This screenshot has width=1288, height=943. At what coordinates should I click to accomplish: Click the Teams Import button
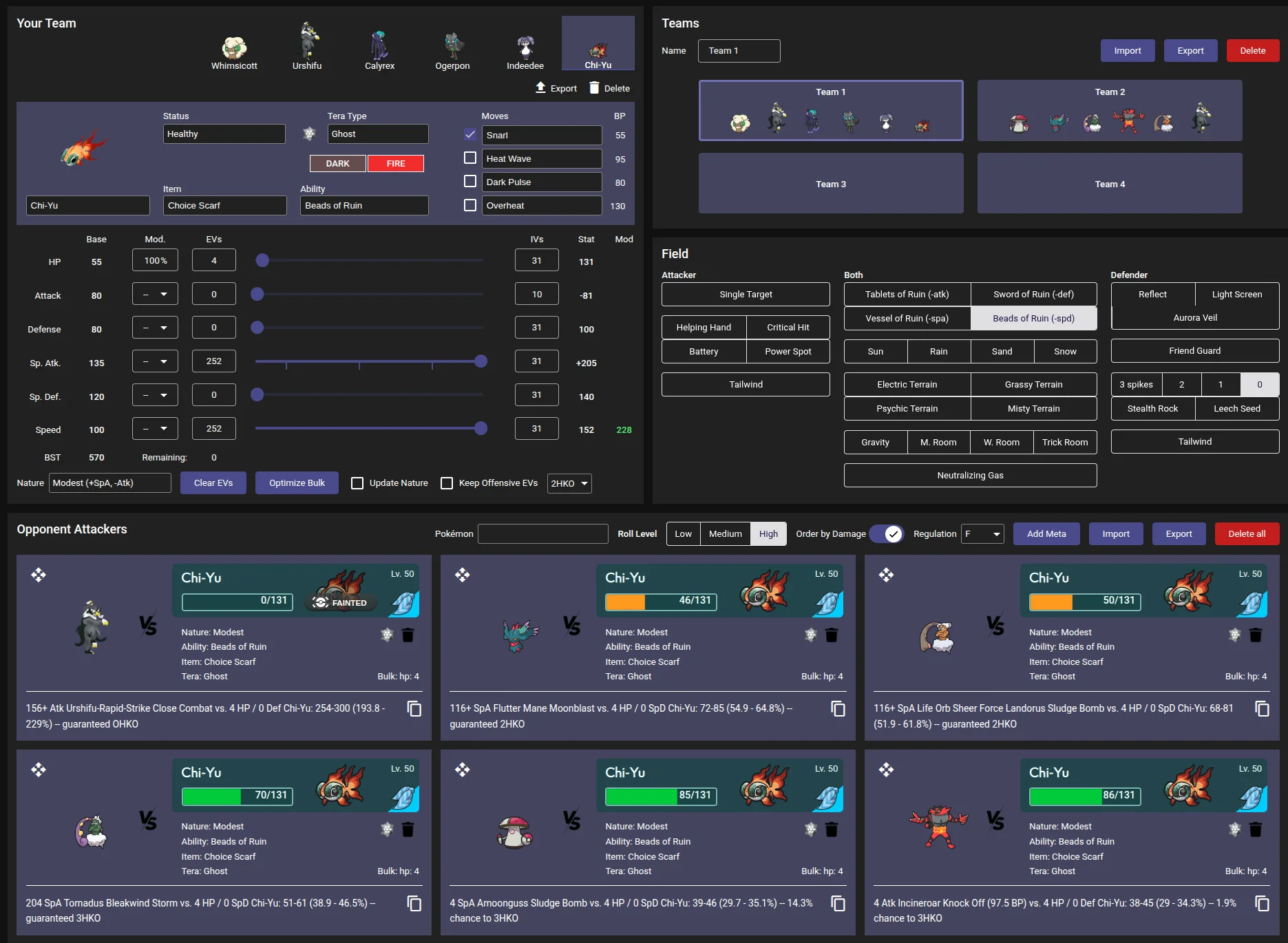point(1128,50)
